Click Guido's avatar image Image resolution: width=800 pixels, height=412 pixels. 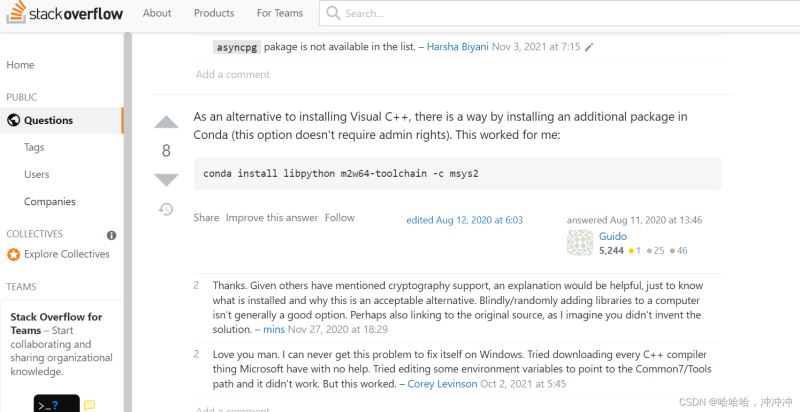click(580, 243)
